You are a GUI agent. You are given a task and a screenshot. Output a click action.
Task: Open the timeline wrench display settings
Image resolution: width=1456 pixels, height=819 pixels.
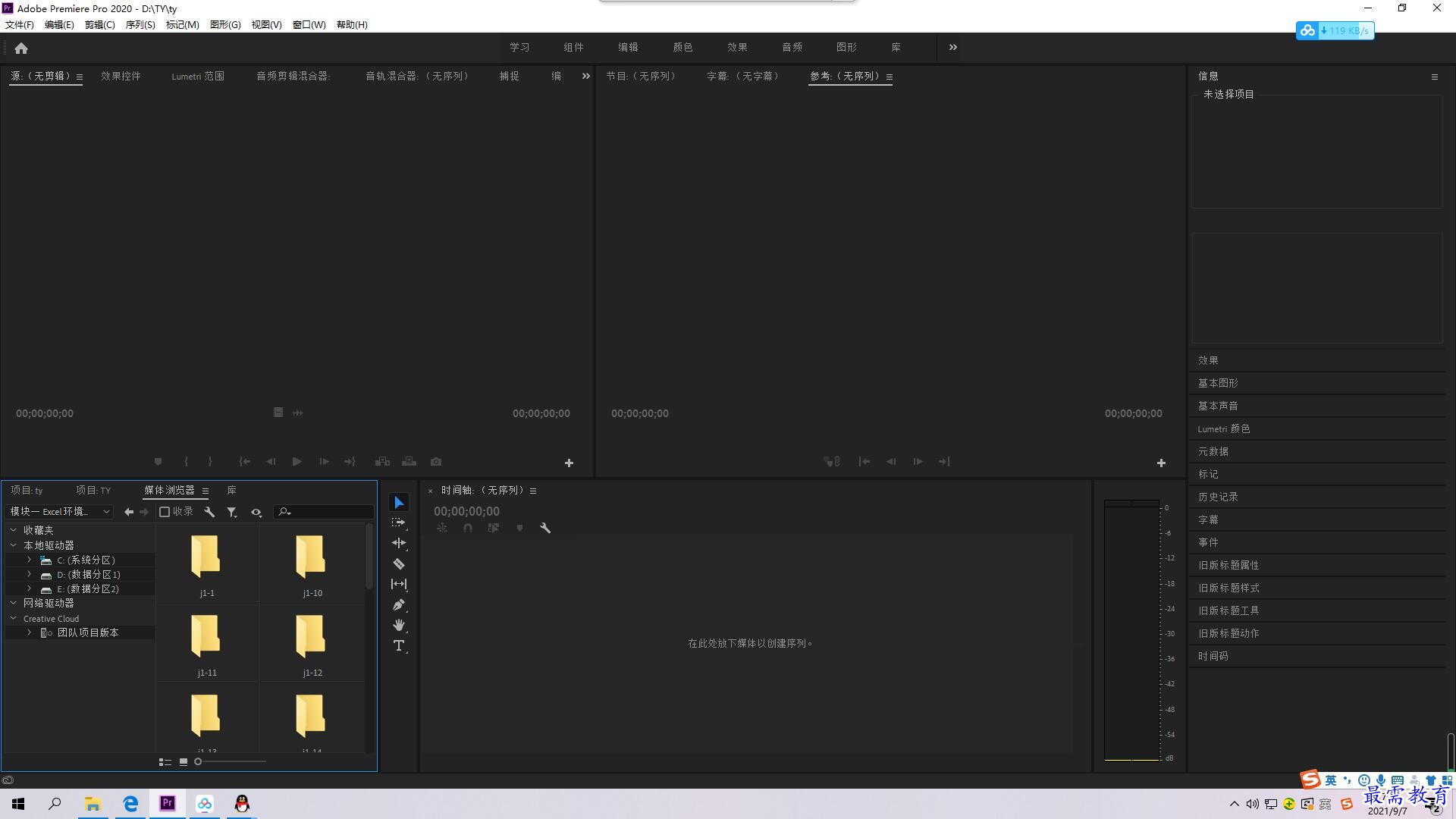pos(544,528)
